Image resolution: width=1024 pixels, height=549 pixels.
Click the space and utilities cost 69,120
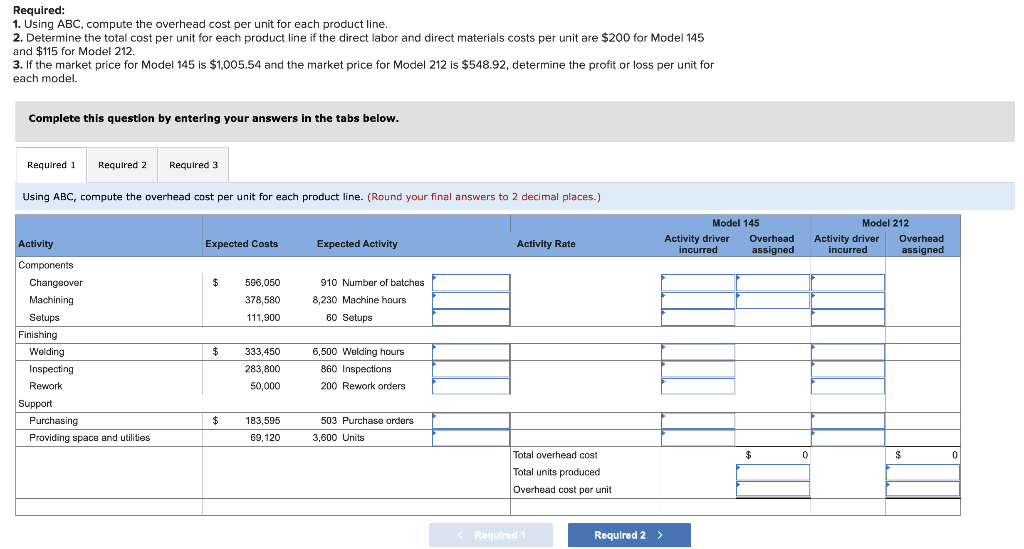(265, 438)
